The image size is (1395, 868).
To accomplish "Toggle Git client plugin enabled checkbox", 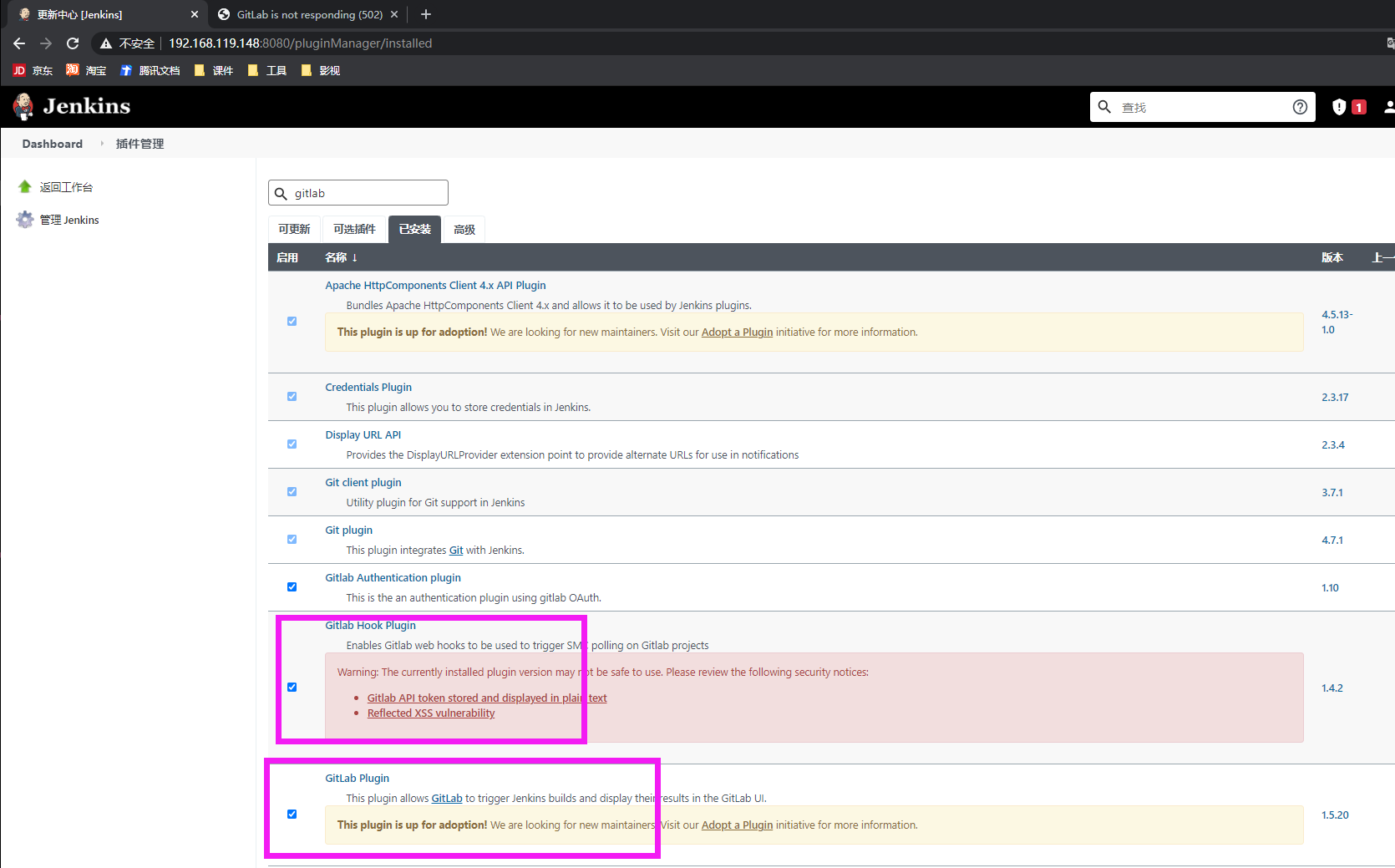I will [x=292, y=492].
